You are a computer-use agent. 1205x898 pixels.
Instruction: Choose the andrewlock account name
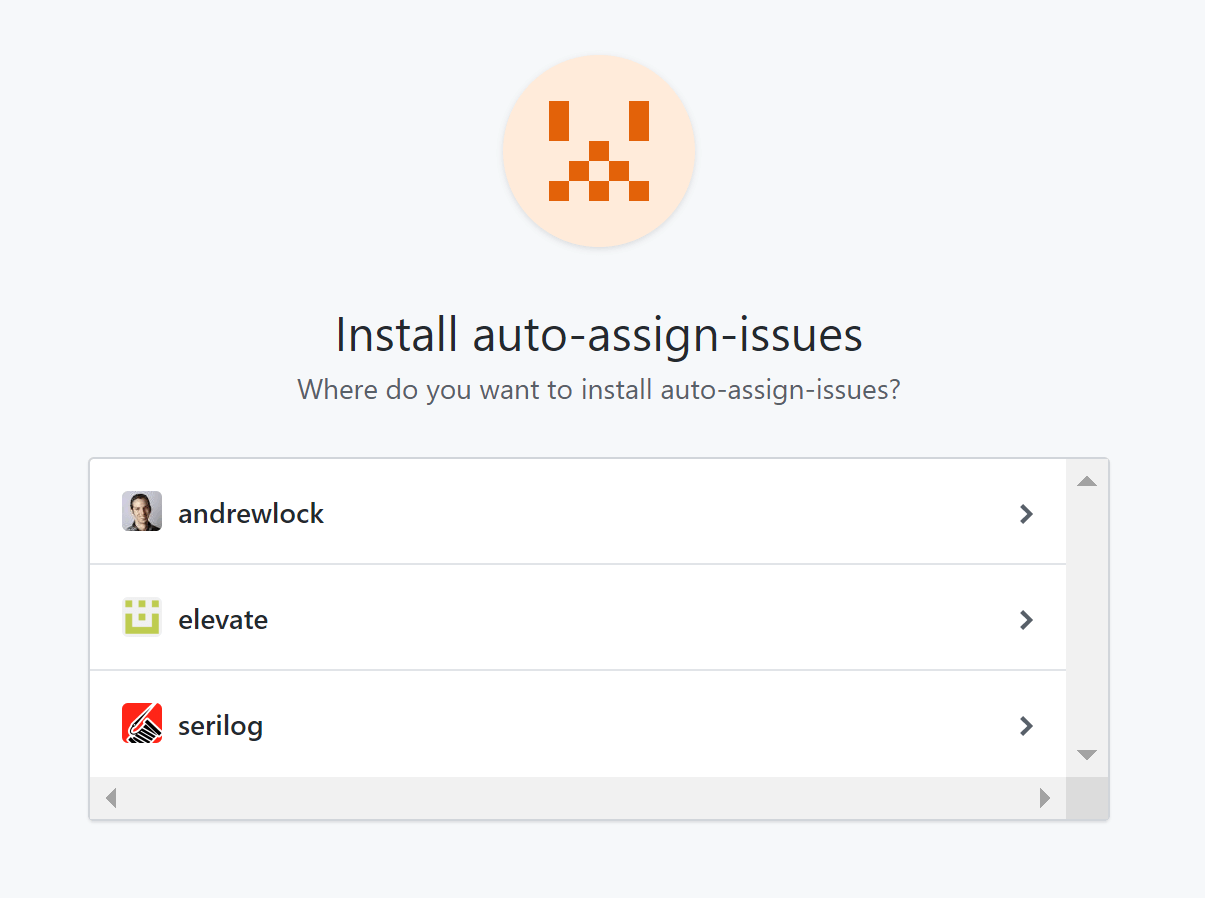click(251, 513)
